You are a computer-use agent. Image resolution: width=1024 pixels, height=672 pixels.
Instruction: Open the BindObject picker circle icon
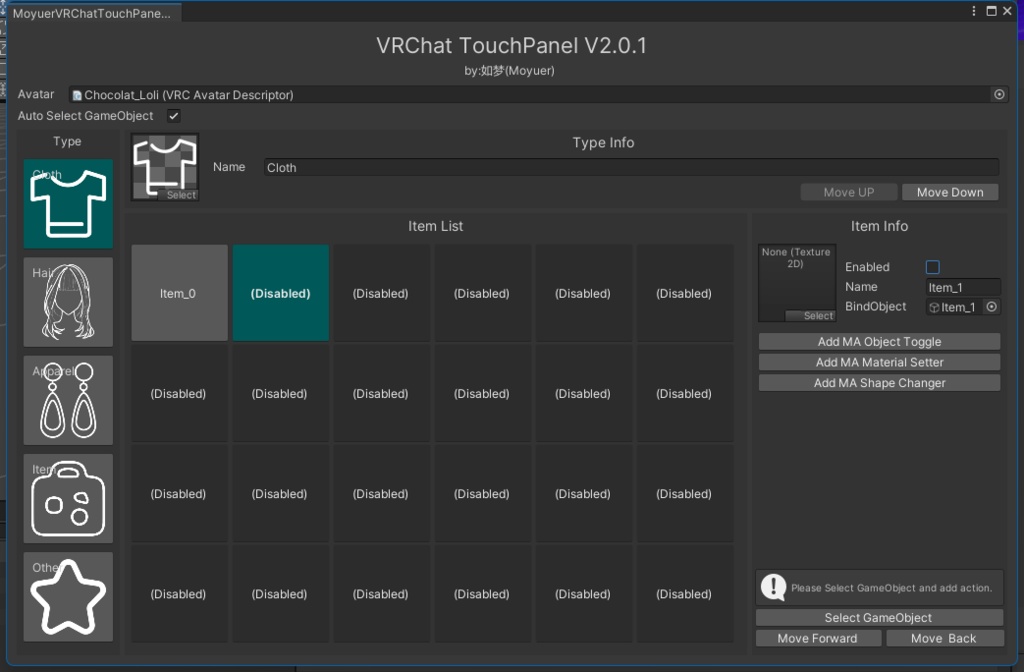pyautogui.click(x=991, y=307)
